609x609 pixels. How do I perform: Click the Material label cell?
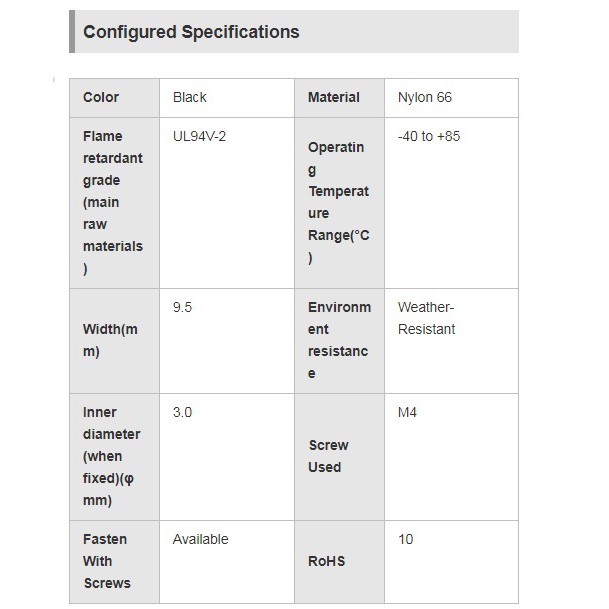[334, 97]
